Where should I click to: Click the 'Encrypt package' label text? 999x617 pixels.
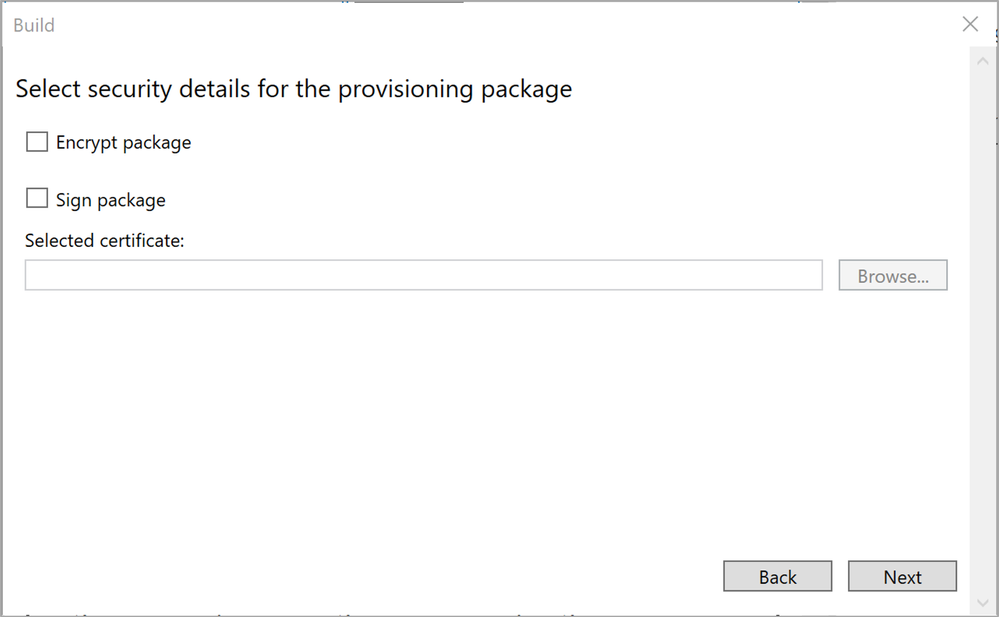tap(123, 143)
